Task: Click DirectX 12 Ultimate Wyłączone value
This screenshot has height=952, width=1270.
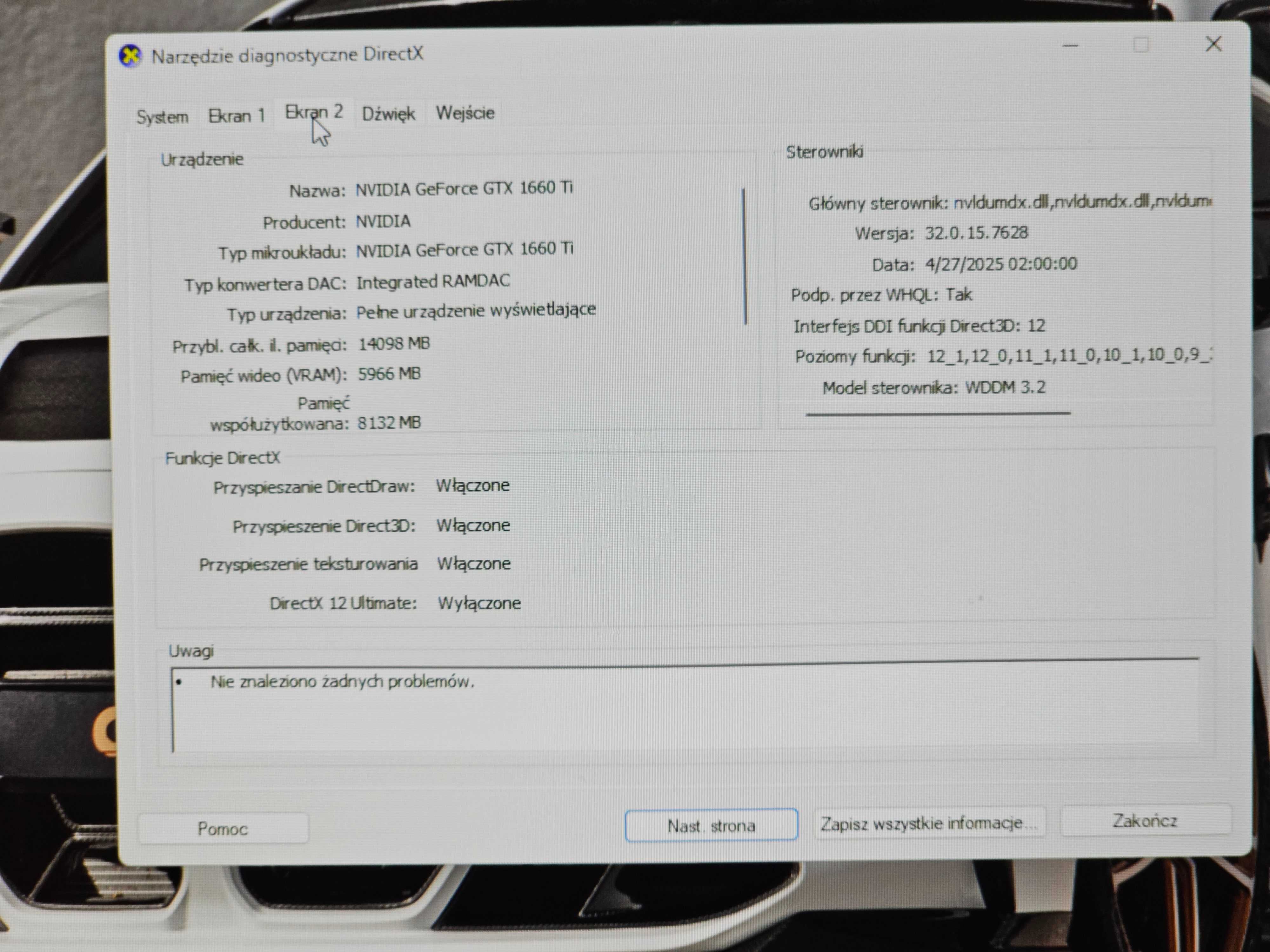Action: pos(479,603)
